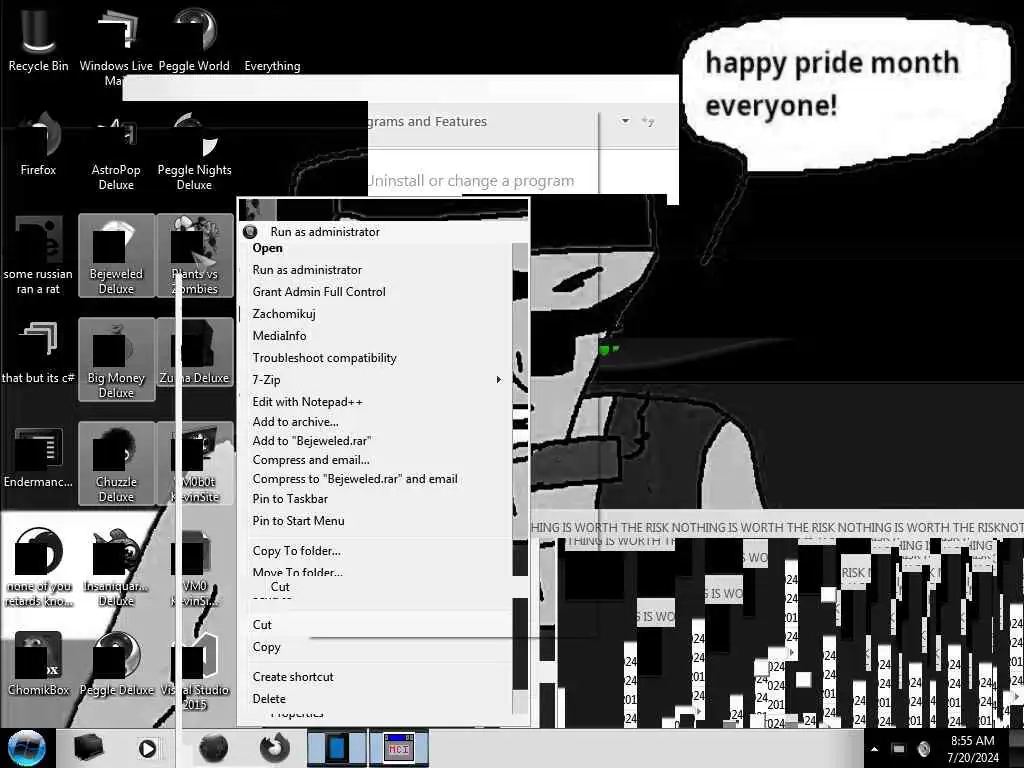1024x768 pixels.
Task: Select the Peggle Deluxe desktop icon
Action: tap(116, 664)
